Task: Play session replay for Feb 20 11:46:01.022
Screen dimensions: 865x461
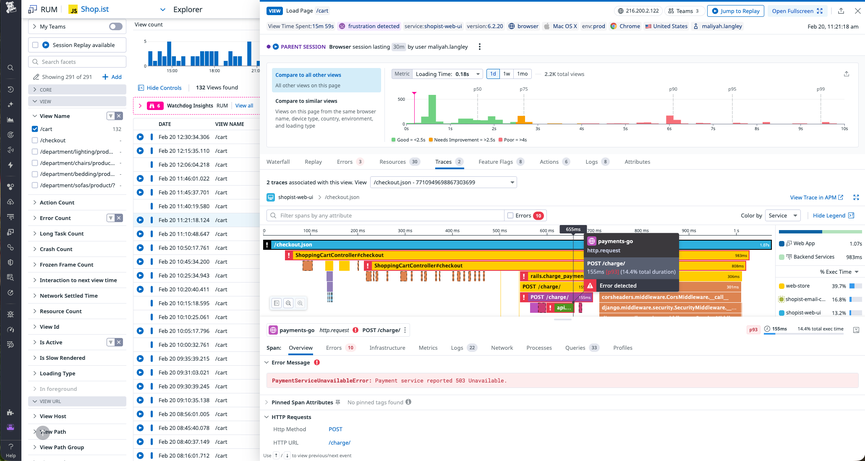Action: point(140,179)
